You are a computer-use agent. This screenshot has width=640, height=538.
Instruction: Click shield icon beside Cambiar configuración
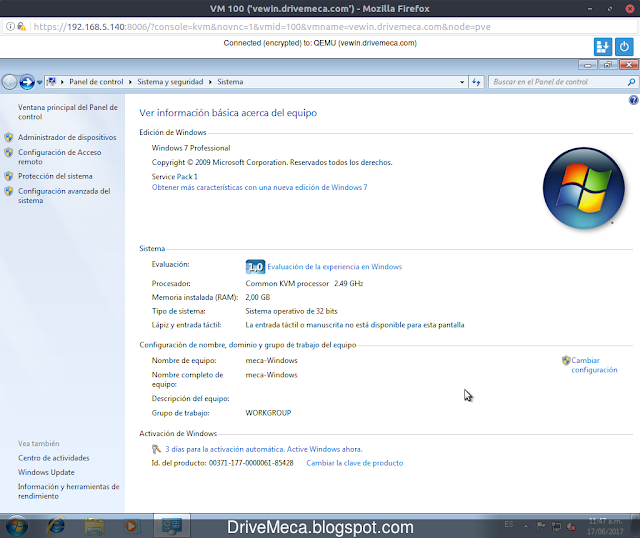point(566,360)
